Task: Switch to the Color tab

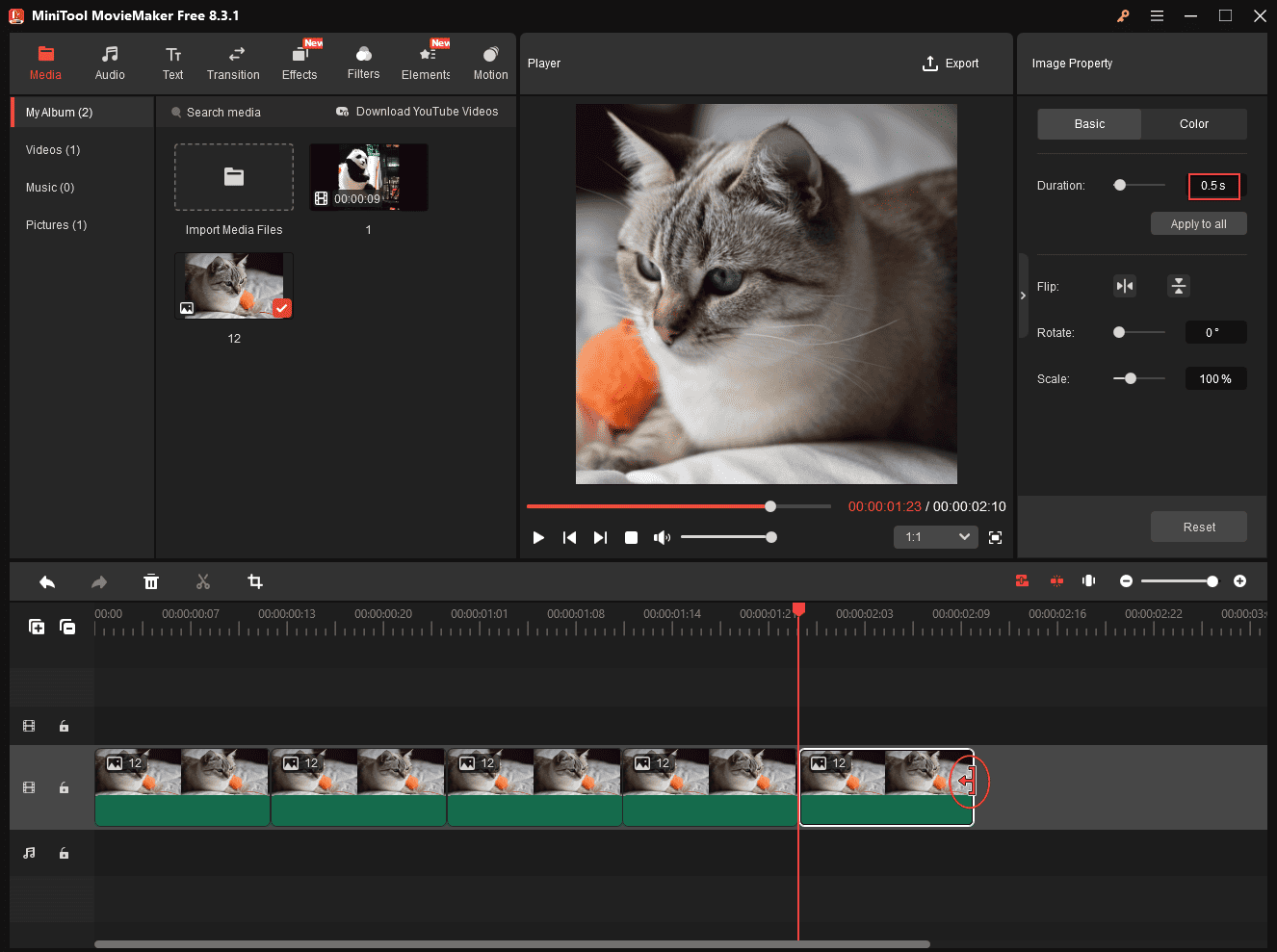Action: pyautogui.click(x=1193, y=124)
